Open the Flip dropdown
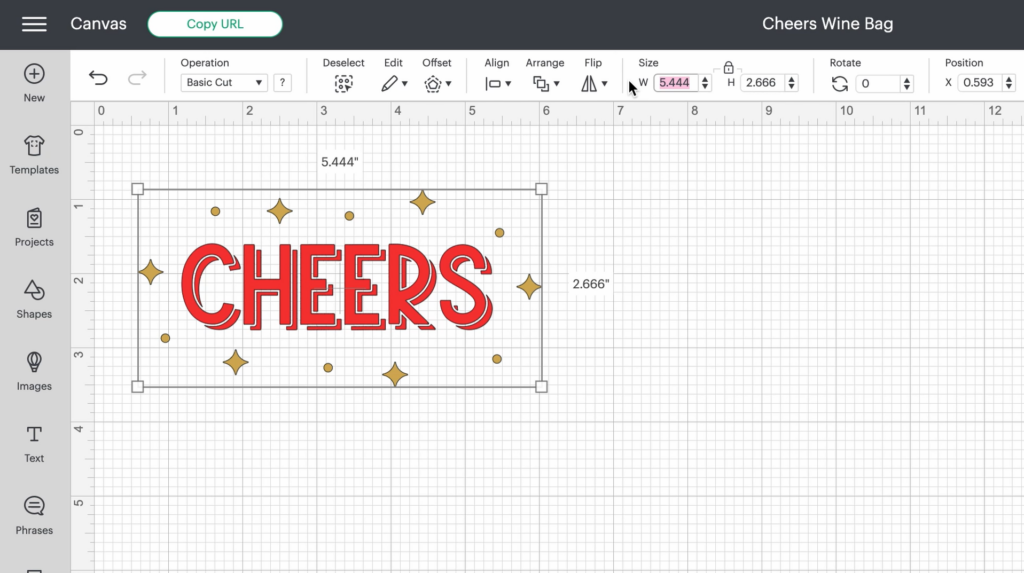Image resolution: width=1024 pixels, height=573 pixels. pyautogui.click(x=593, y=84)
